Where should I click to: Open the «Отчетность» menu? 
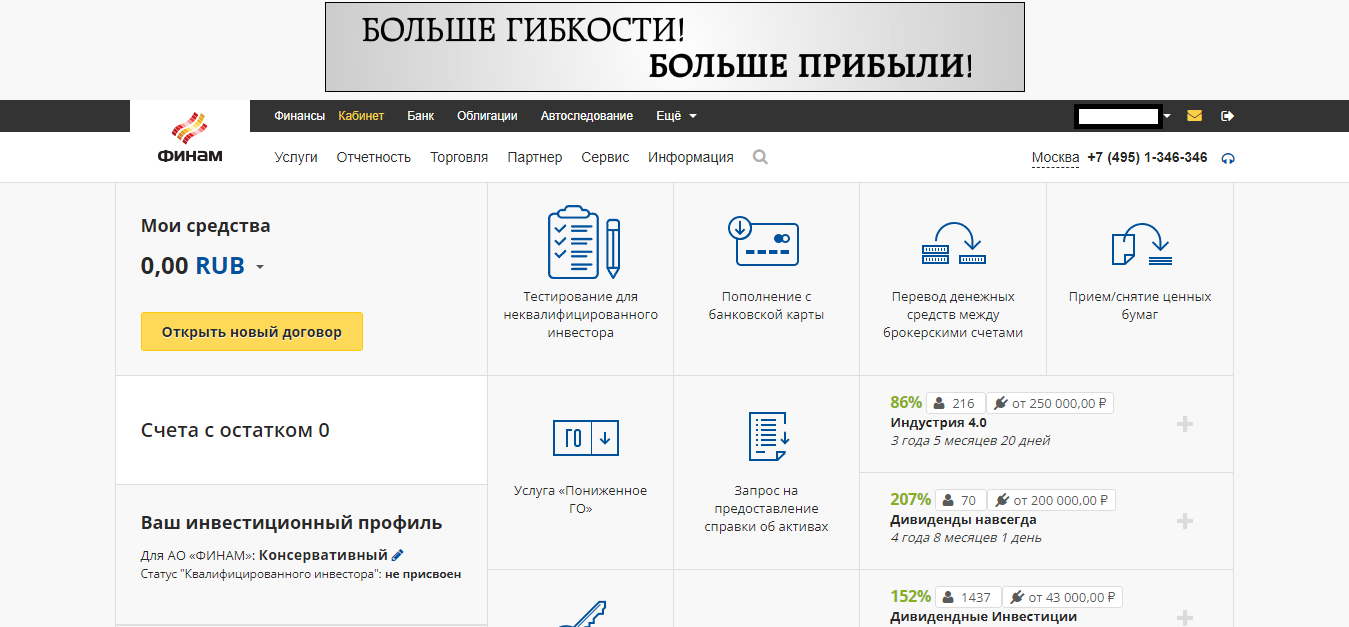pyautogui.click(x=374, y=157)
